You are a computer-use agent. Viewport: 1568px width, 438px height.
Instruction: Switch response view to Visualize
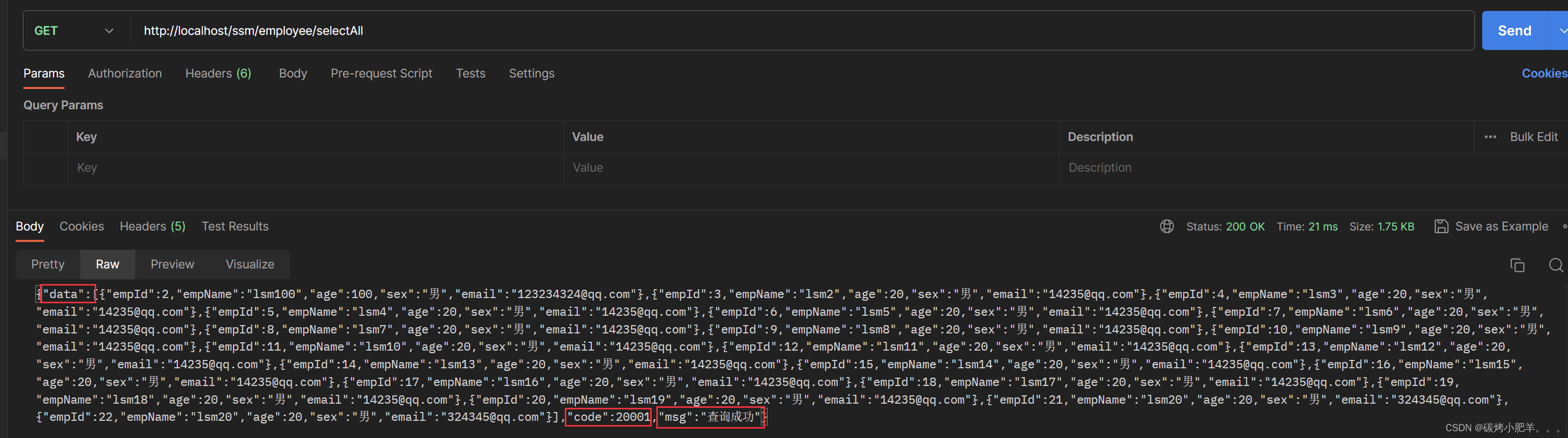point(250,264)
